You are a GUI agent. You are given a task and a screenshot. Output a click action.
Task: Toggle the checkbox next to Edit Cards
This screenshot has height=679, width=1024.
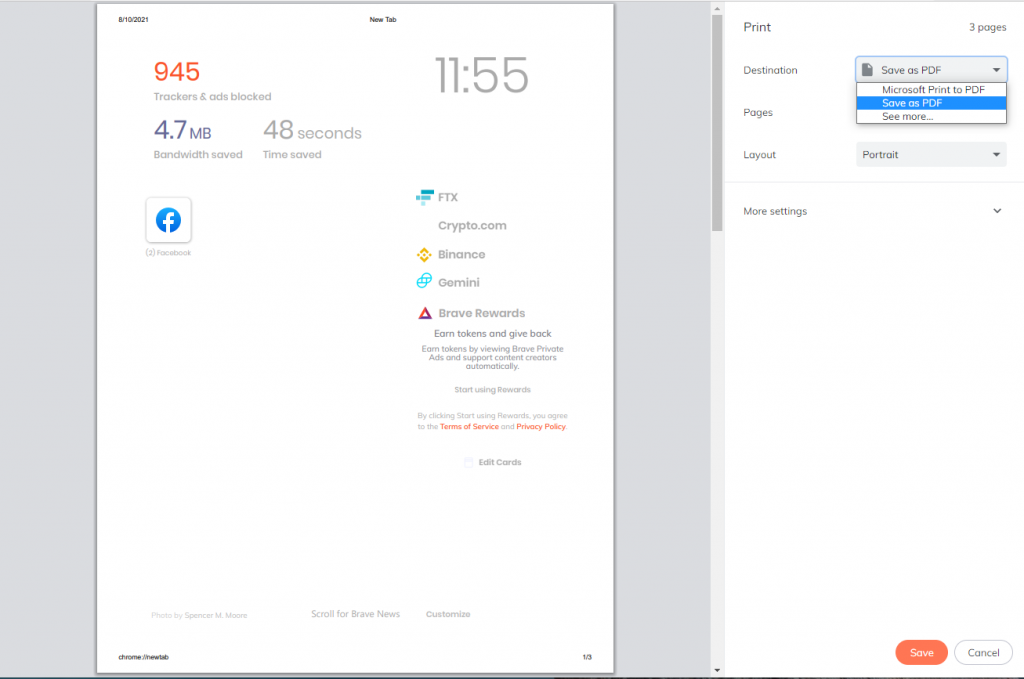[468, 461]
